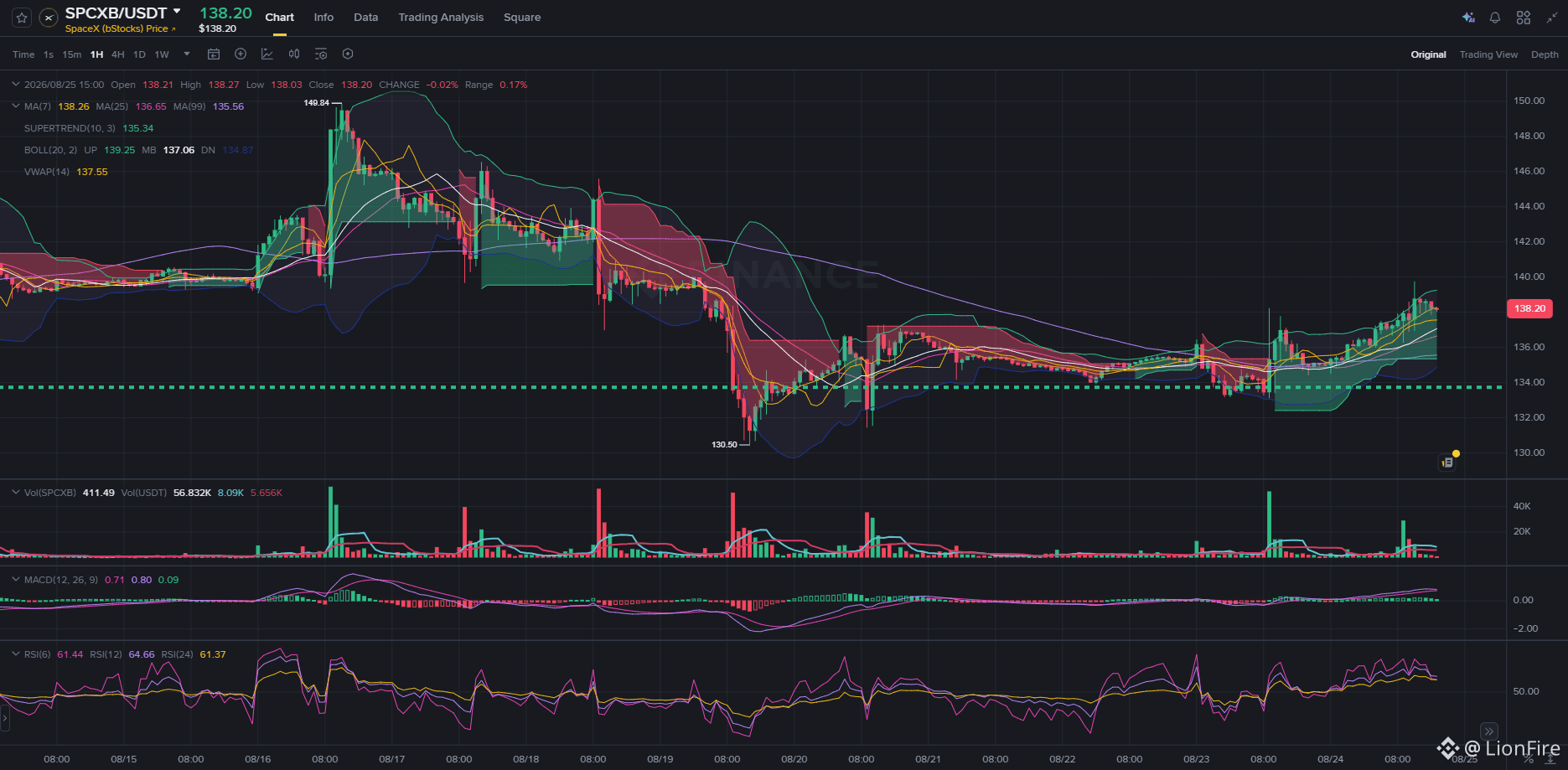Image resolution: width=1568 pixels, height=770 pixels.
Task: Click the 130.50 low price marker
Action: click(x=724, y=445)
